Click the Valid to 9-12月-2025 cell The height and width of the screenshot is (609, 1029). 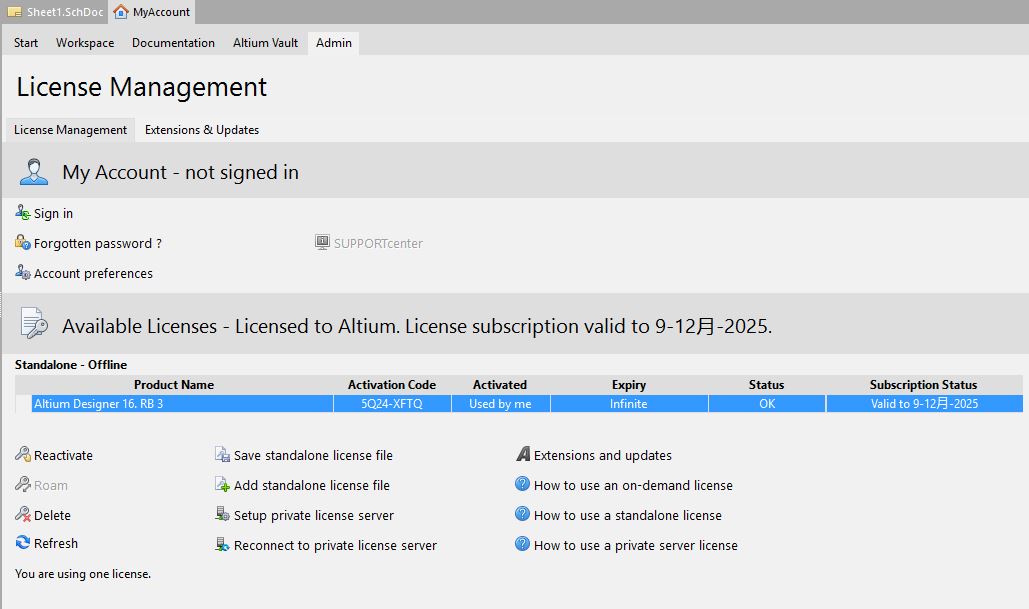[924, 404]
